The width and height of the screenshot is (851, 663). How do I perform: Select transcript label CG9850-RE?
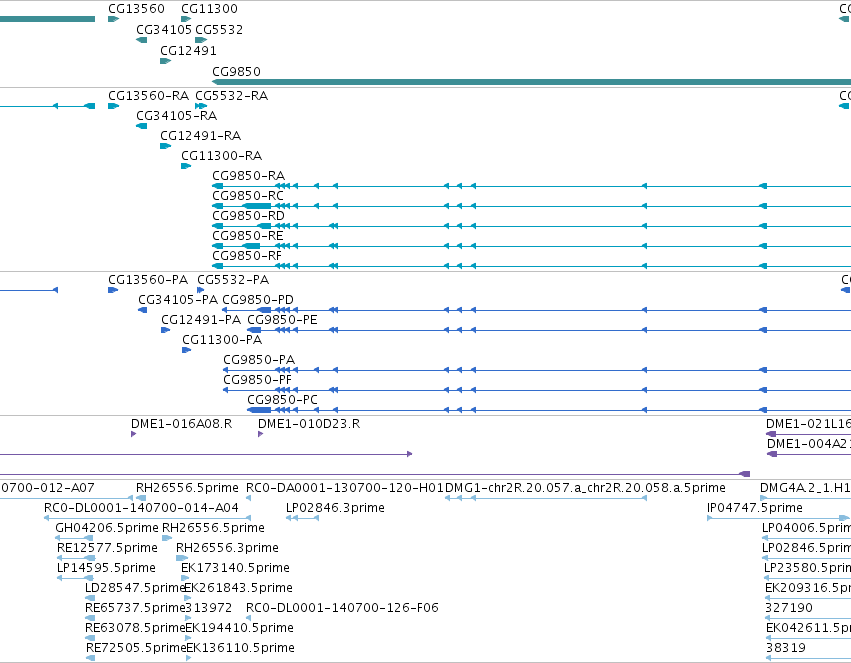247,236
